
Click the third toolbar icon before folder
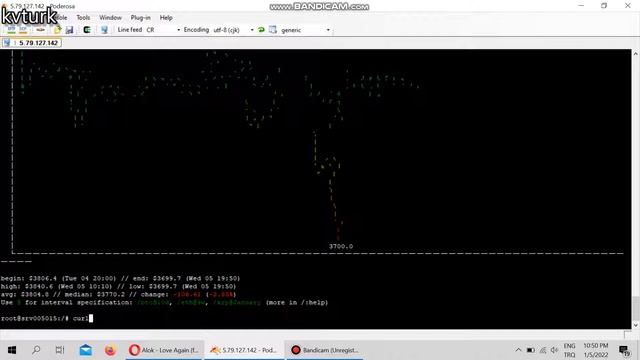(40, 30)
